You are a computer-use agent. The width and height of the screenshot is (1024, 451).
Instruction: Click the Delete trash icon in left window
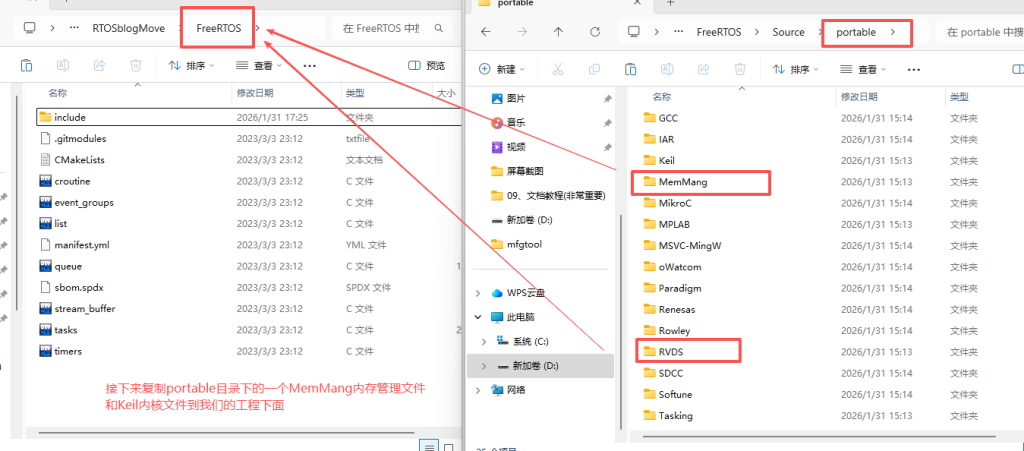click(137, 66)
